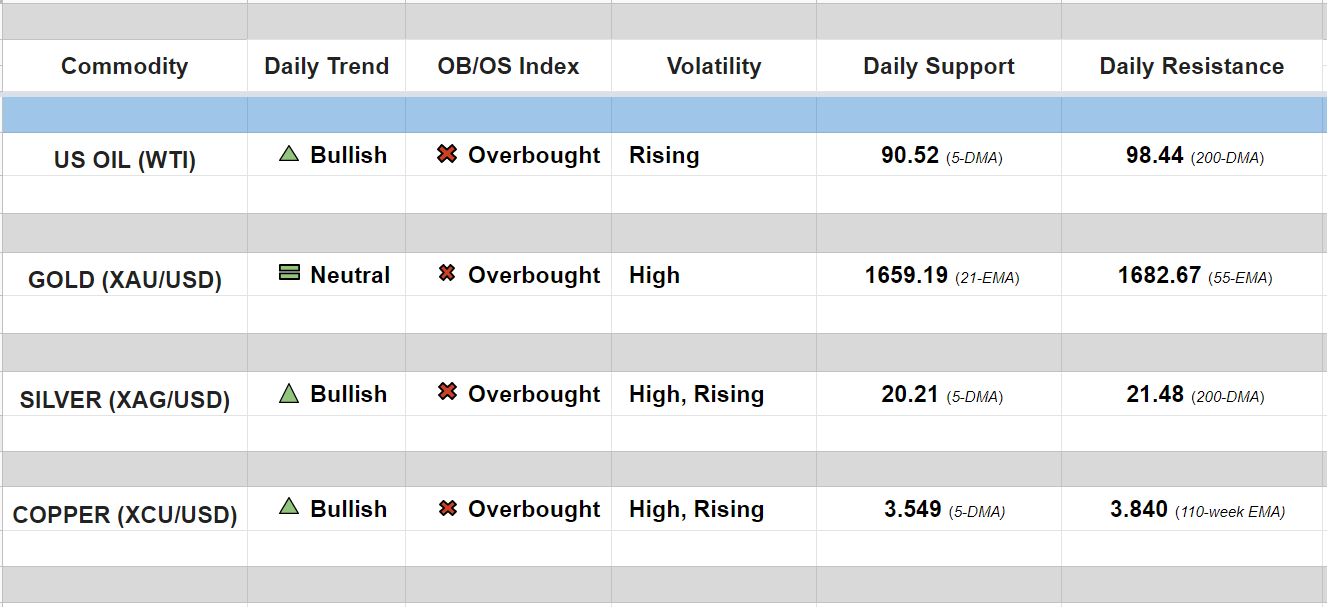1327x607 pixels.
Task: Click the green bullish triangle for Copper
Action: point(289,507)
